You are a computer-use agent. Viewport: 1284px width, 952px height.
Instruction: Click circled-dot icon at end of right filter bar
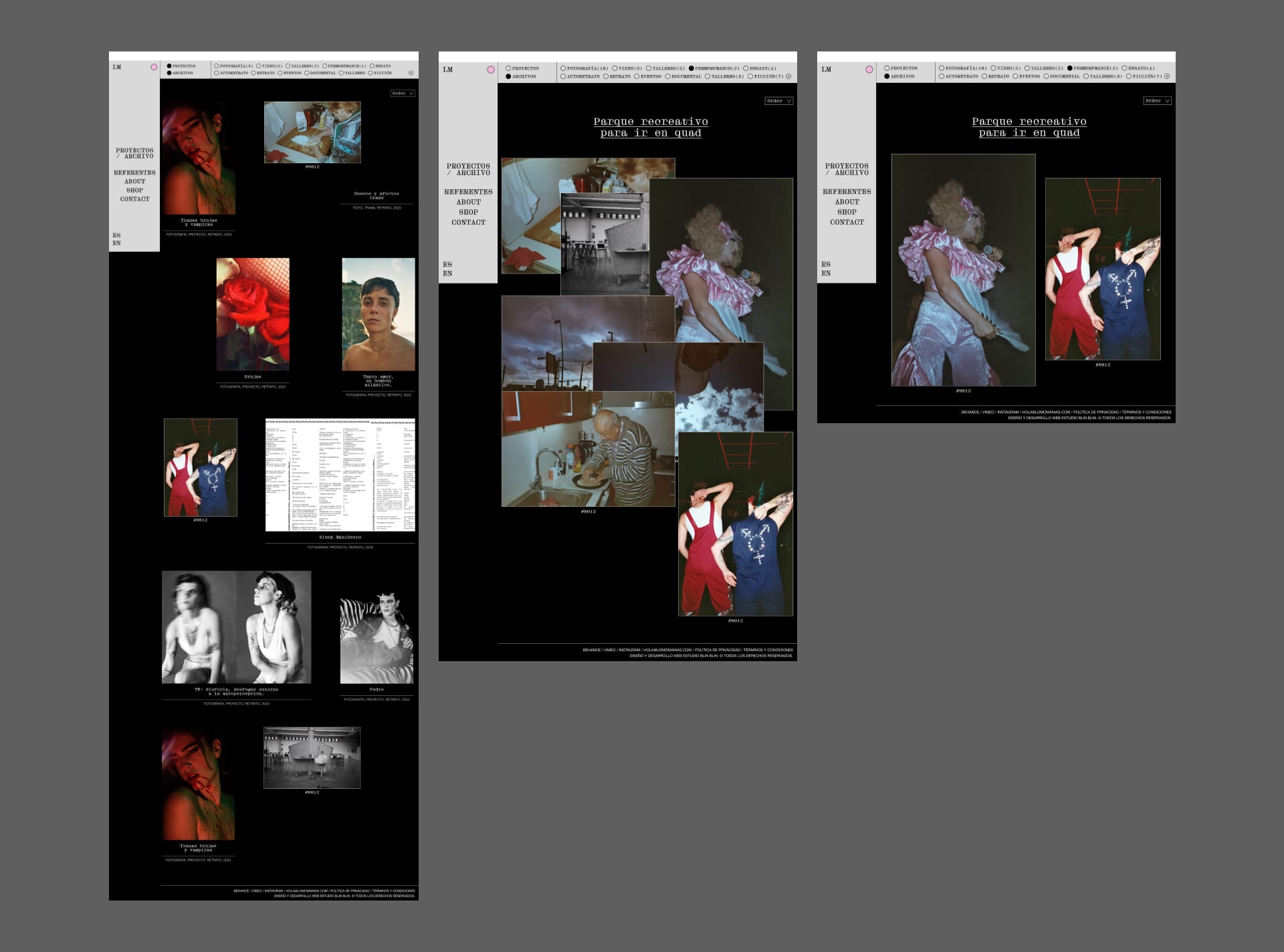pyautogui.click(x=1167, y=76)
